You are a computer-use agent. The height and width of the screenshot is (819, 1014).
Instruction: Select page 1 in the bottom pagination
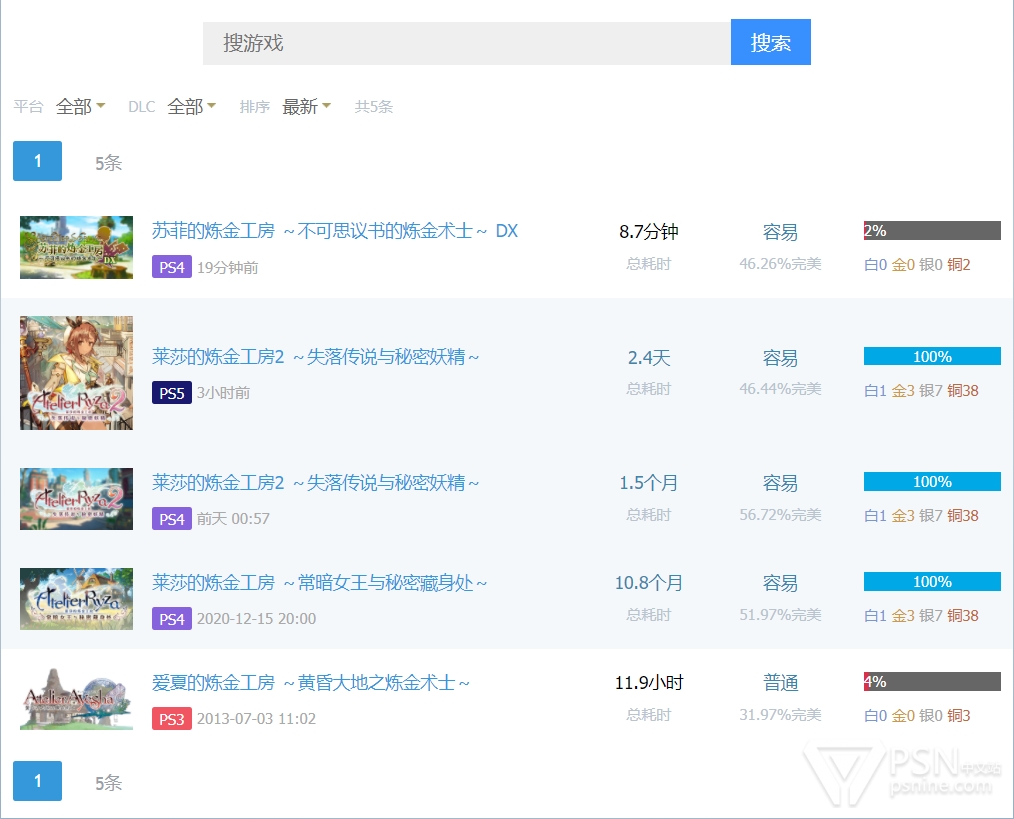tap(38, 781)
